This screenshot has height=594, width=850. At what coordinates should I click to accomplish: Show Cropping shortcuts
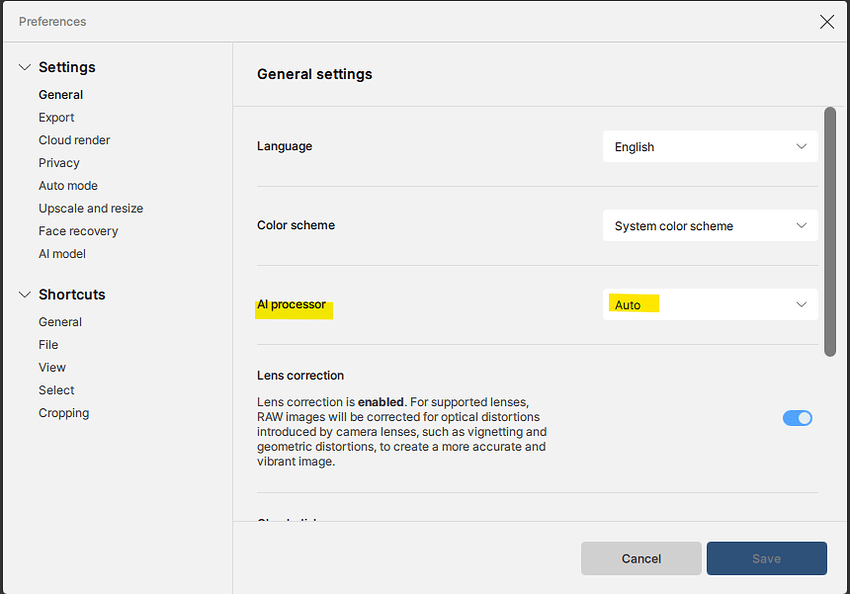point(64,413)
